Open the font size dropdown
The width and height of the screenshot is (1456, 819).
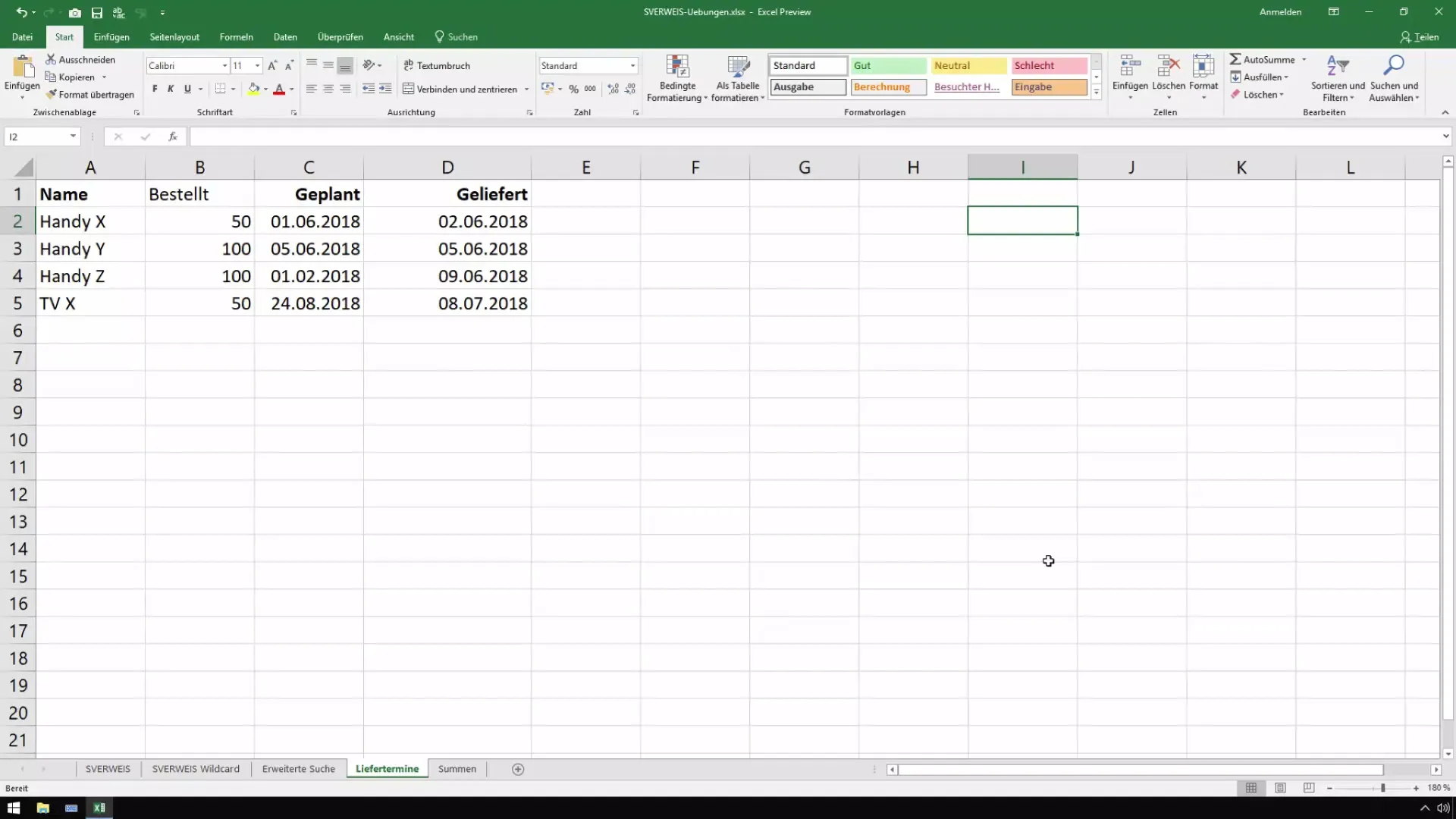(x=257, y=66)
